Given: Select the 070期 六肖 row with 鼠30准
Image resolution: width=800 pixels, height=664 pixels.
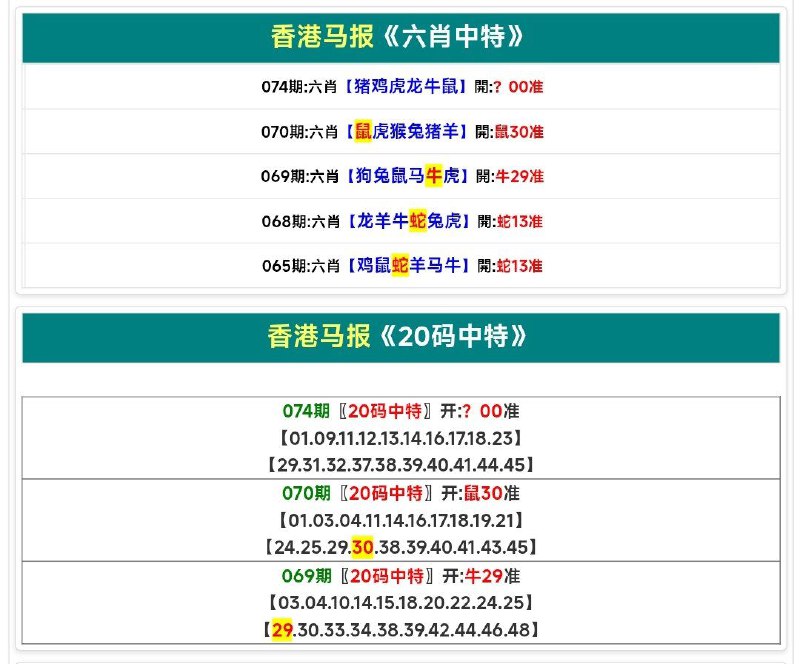Looking at the screenshot, I should click(x=402, y=132).
